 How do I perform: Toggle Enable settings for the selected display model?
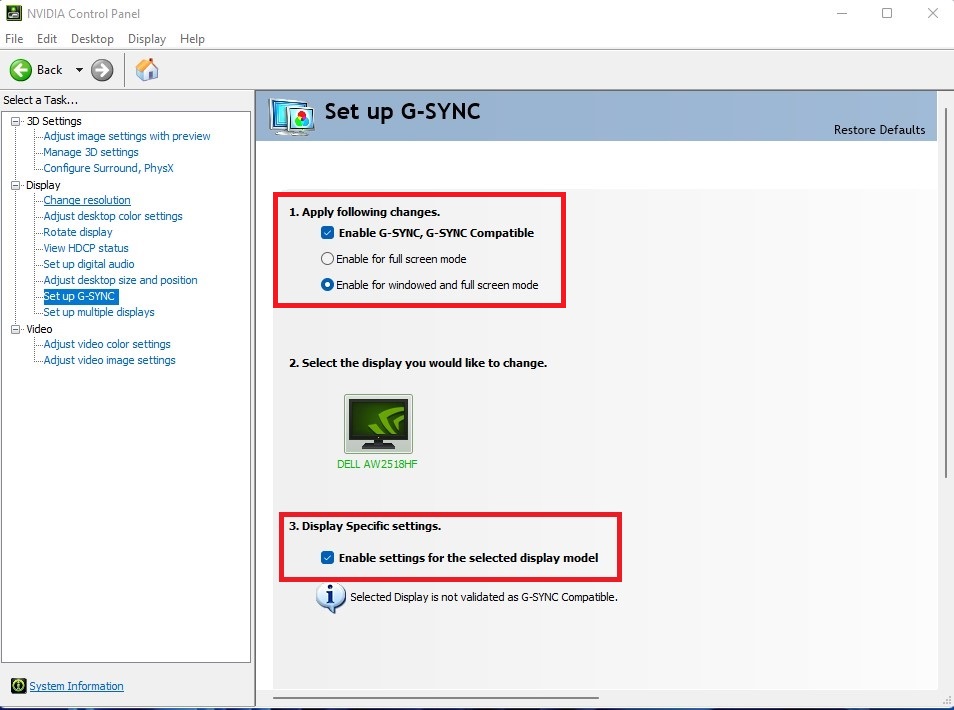327,557
